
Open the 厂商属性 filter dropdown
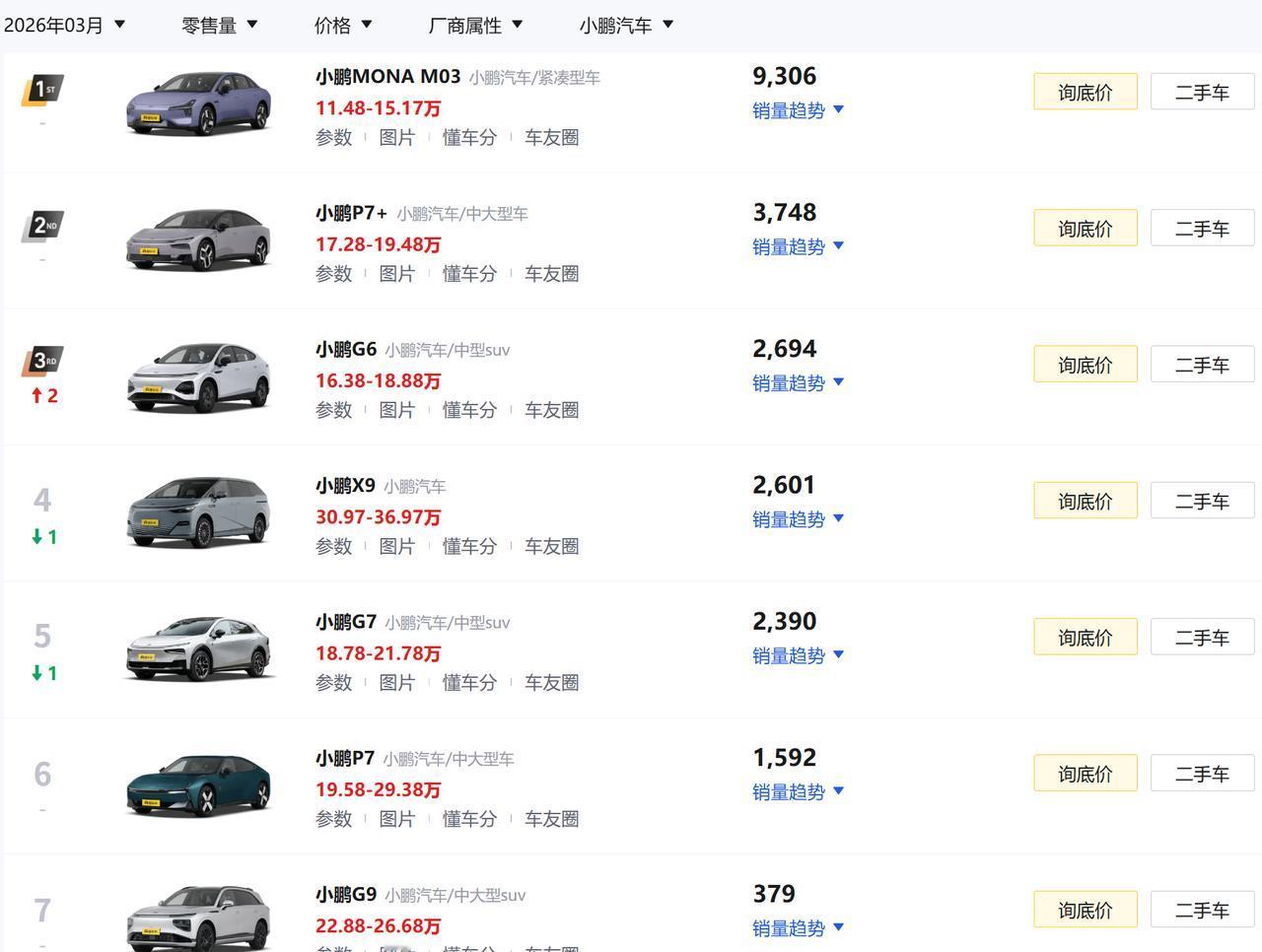[x=476, y=25]
